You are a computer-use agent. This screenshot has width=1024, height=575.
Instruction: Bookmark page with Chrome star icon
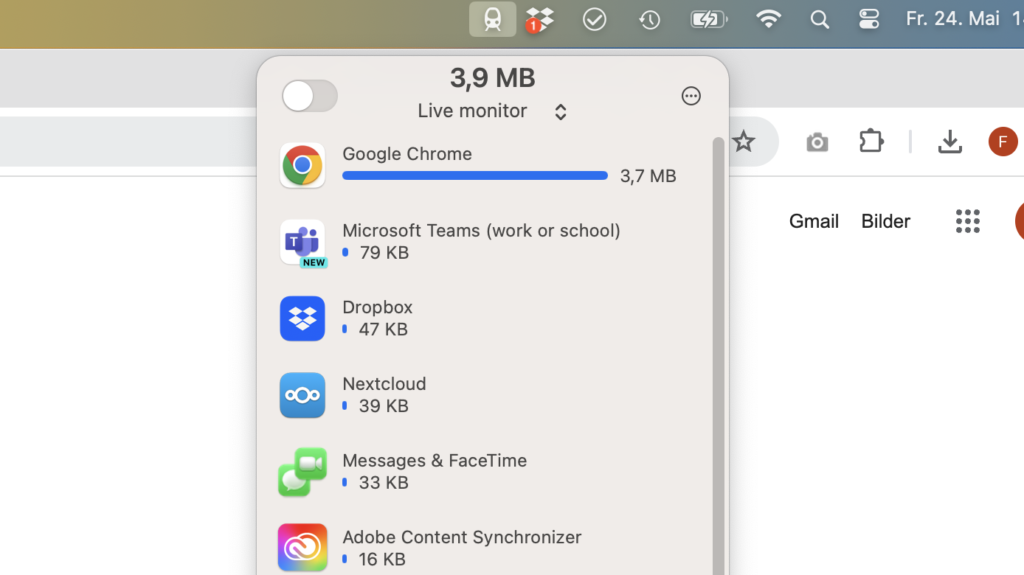(743, 141)
